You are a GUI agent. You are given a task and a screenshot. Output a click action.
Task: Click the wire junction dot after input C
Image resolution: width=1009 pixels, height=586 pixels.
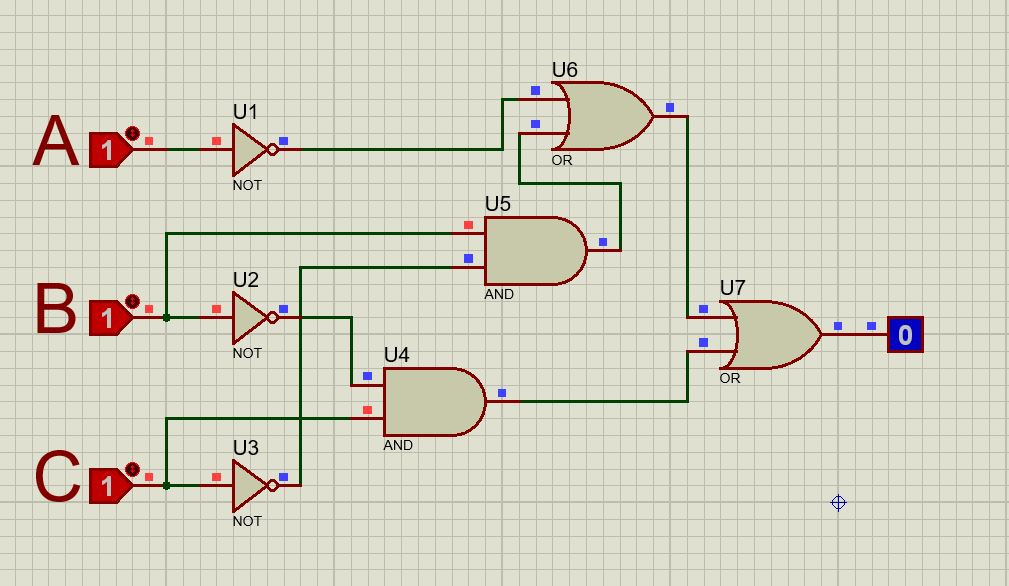click(166, 486)
